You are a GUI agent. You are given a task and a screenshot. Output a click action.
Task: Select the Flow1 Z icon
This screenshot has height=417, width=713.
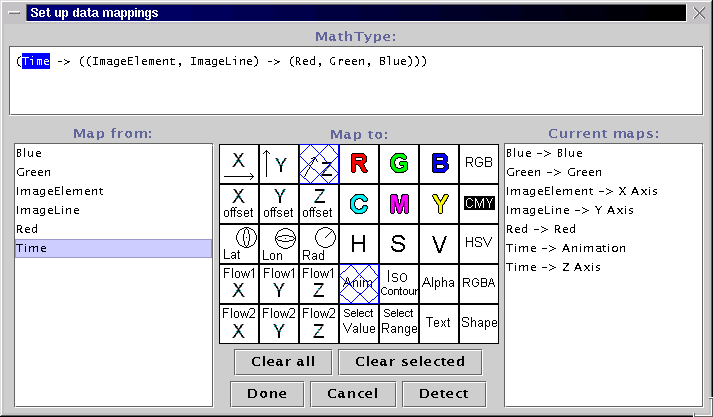[x=319, y=284]
